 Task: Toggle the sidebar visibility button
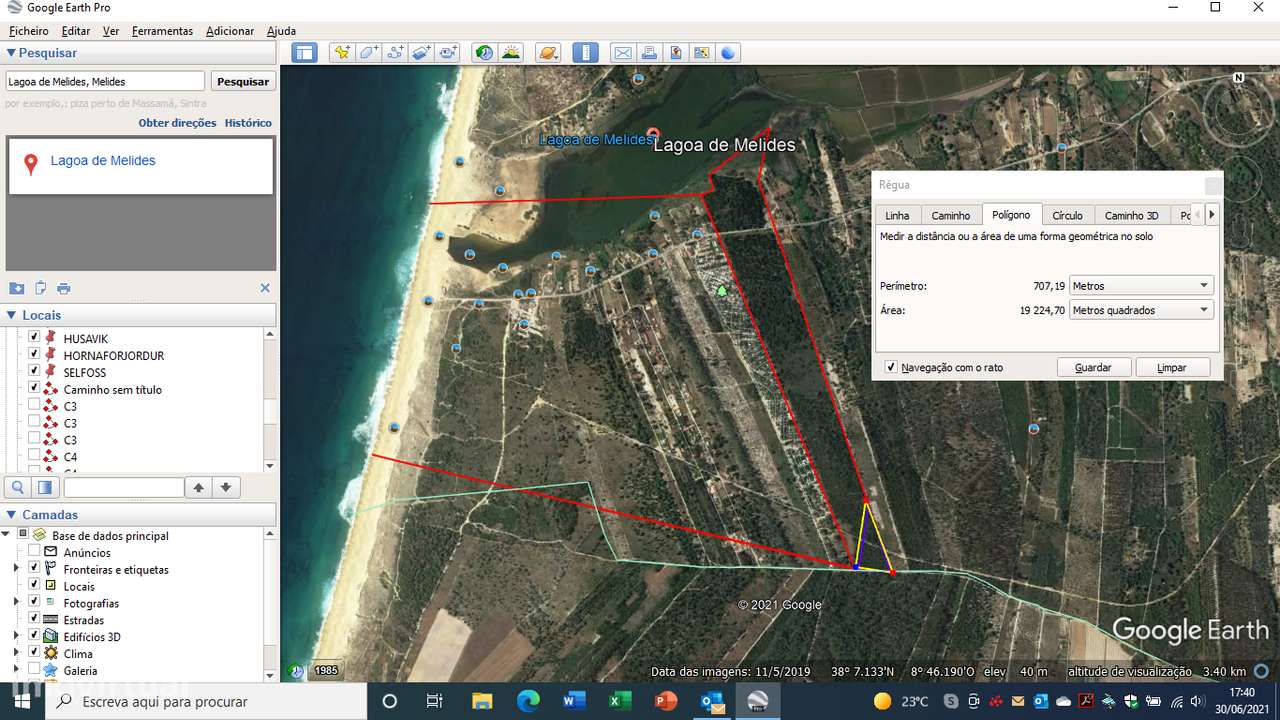pyautogui.click(x=304, y=52)
